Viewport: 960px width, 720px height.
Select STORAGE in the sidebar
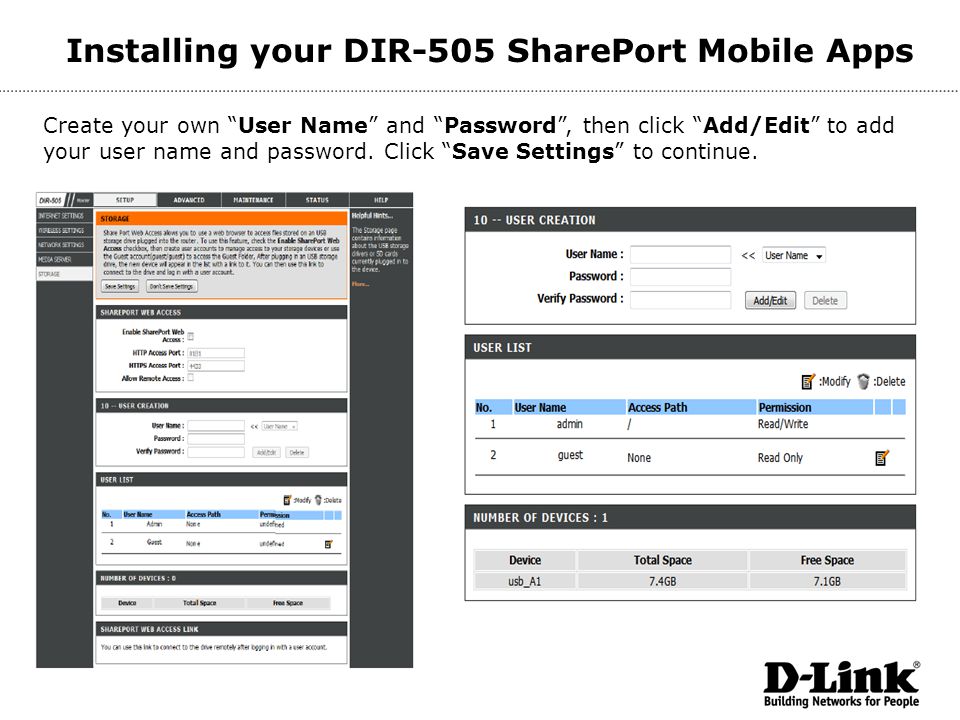[64, 274]
